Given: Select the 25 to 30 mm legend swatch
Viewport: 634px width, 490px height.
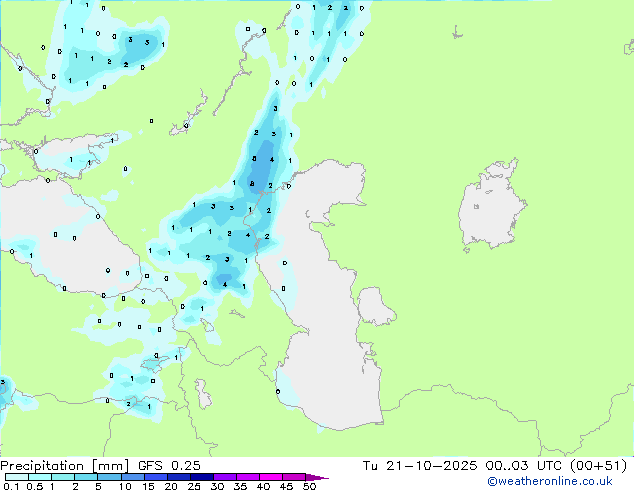Looking at the screenshot, I should [201, 477].
